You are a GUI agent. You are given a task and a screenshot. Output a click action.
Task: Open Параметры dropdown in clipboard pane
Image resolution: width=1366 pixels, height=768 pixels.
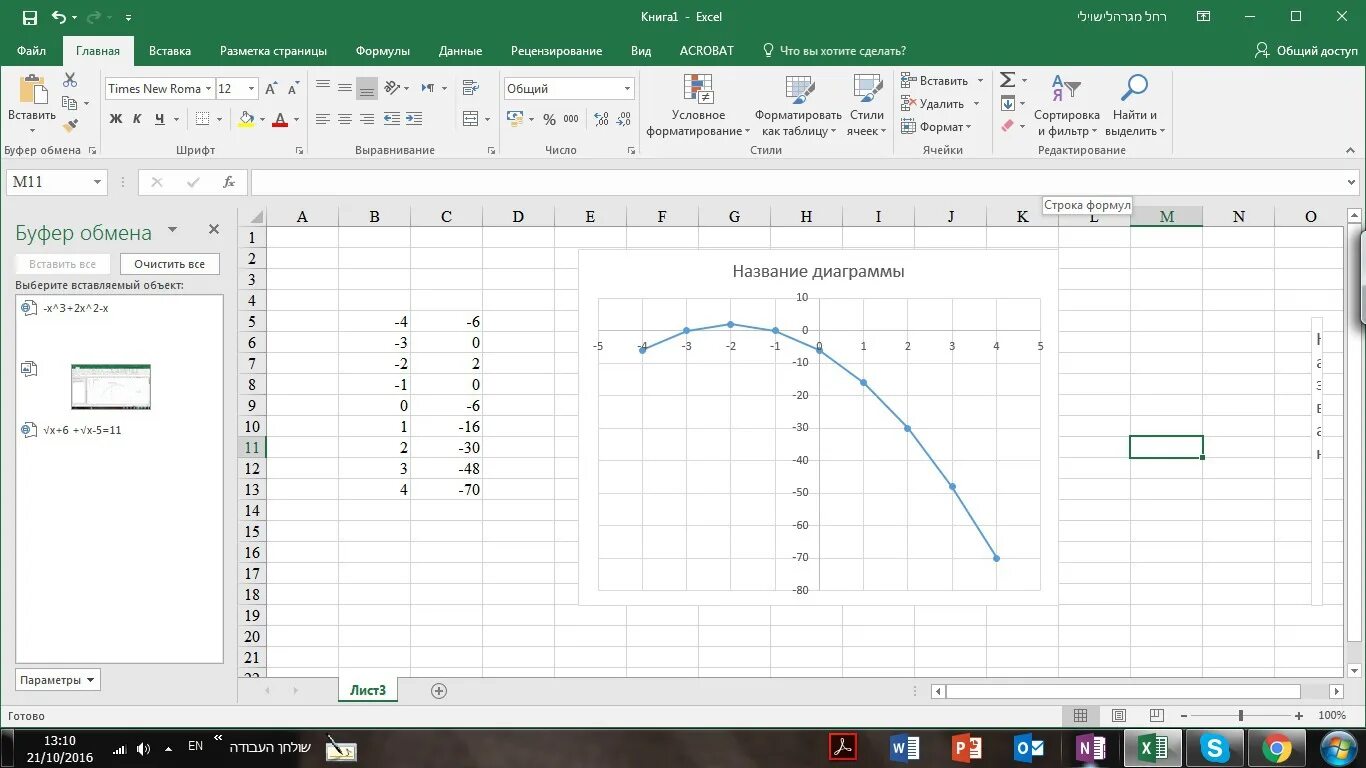(58, 680)
